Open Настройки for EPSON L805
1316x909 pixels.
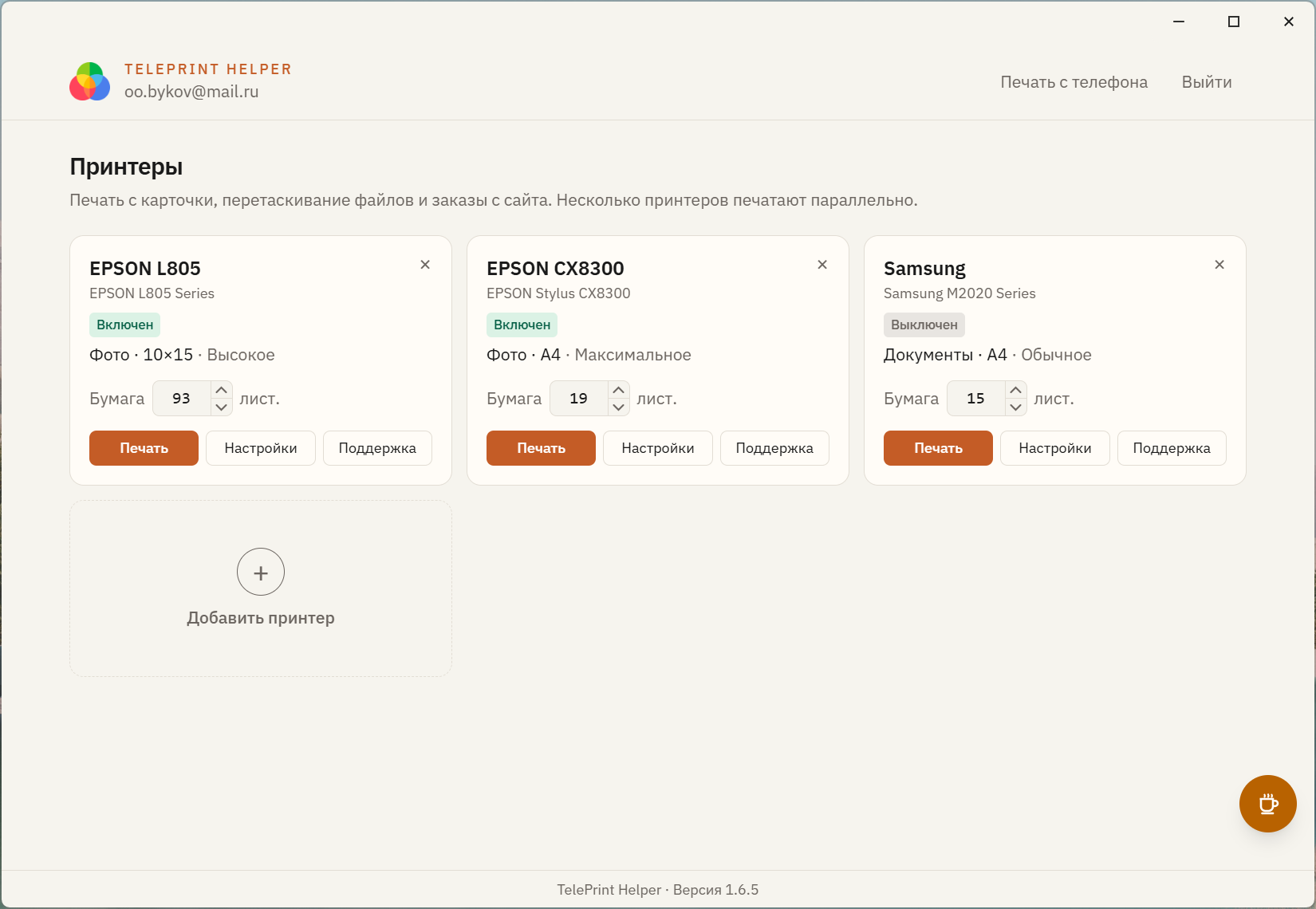coord(261,448)
